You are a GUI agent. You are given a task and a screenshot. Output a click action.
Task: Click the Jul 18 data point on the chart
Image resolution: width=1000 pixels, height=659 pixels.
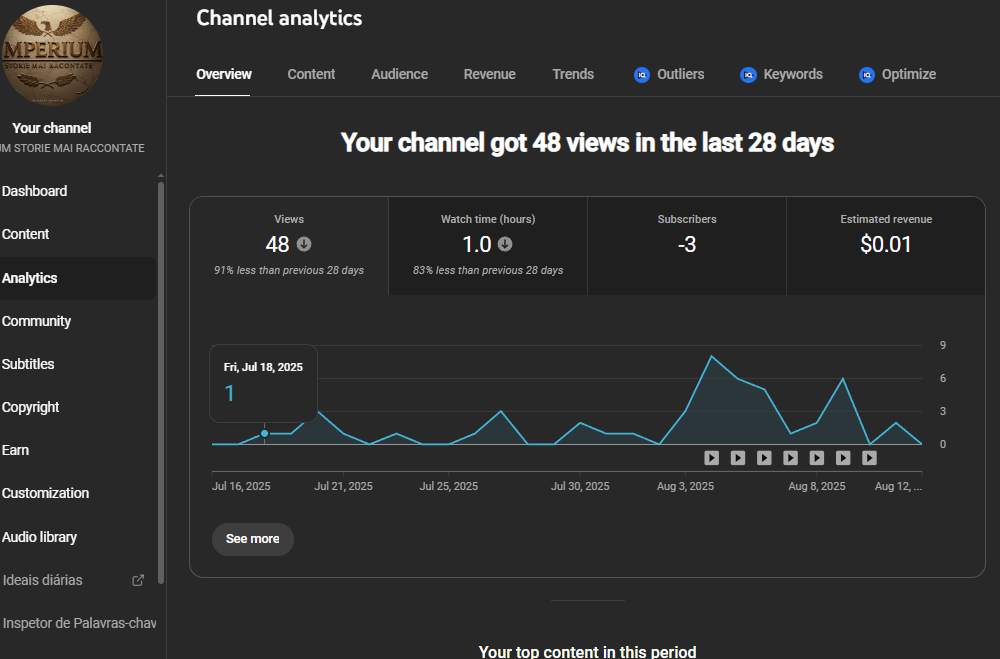click(x=265, y=434)
